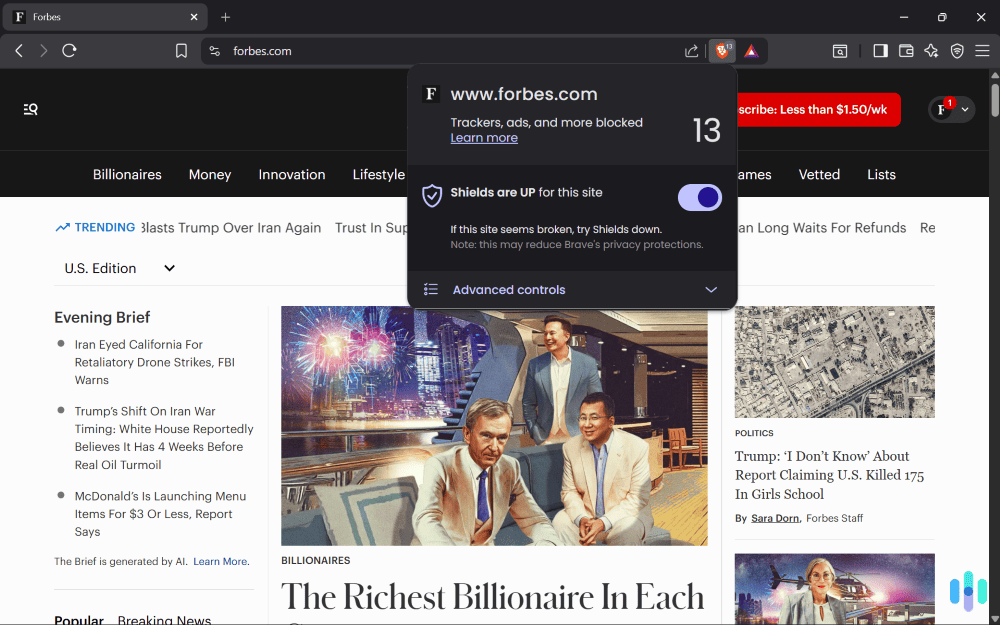Bookmark the page with the bookmark icon

(181, 50)
